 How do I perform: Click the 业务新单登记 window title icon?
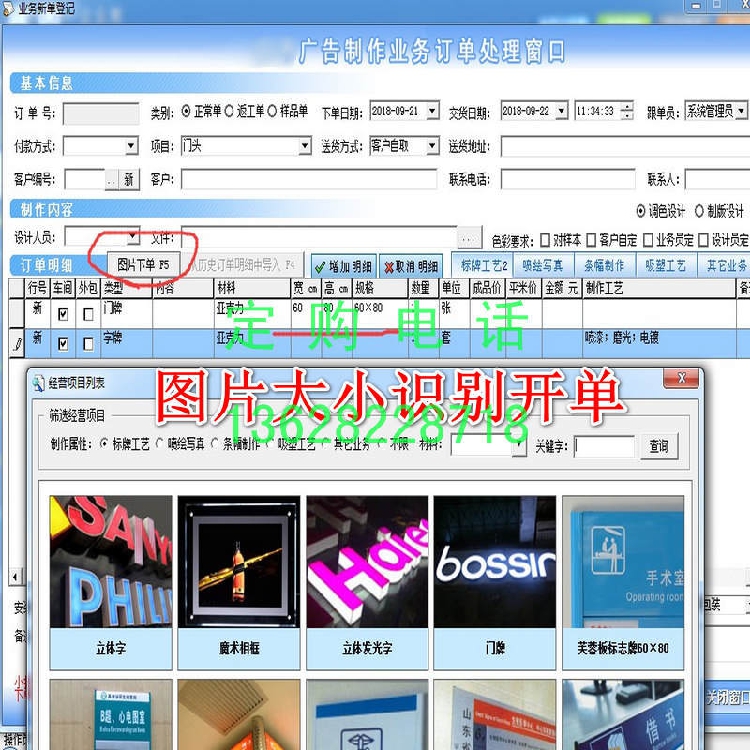coord(7,9)
